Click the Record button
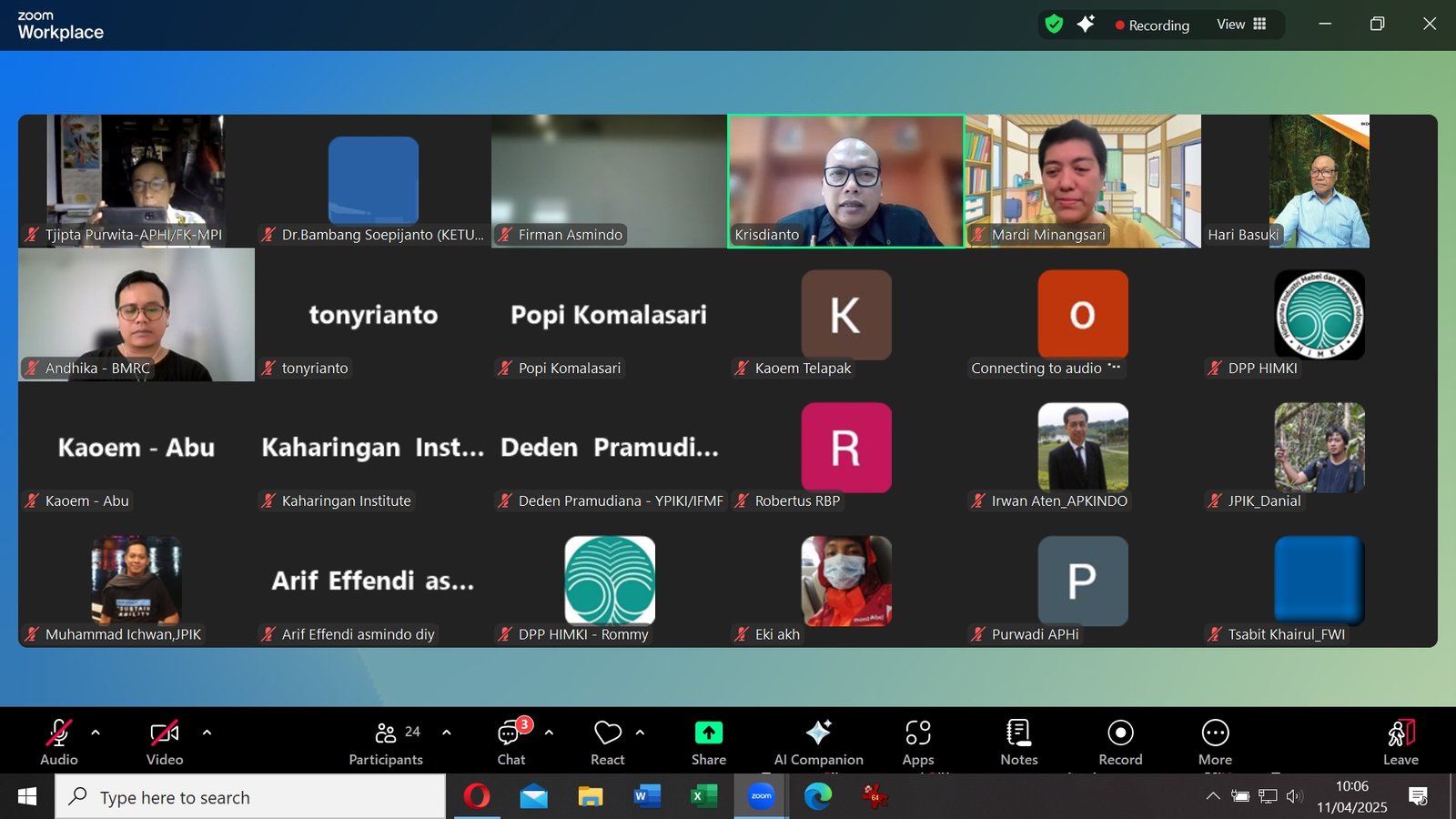The width and height of the screenshot is (1456, 819). coord(1120,742)
